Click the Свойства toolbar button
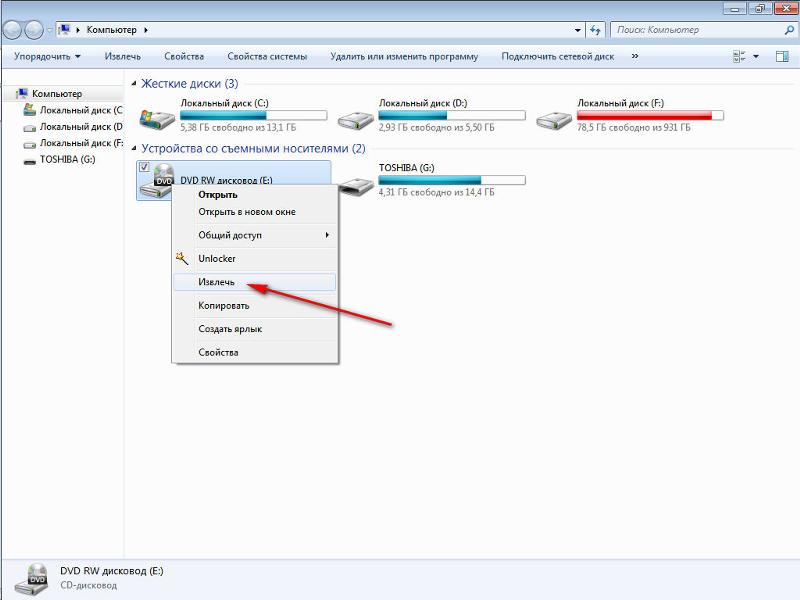This screenshot has width=800, height=600. 184,56
